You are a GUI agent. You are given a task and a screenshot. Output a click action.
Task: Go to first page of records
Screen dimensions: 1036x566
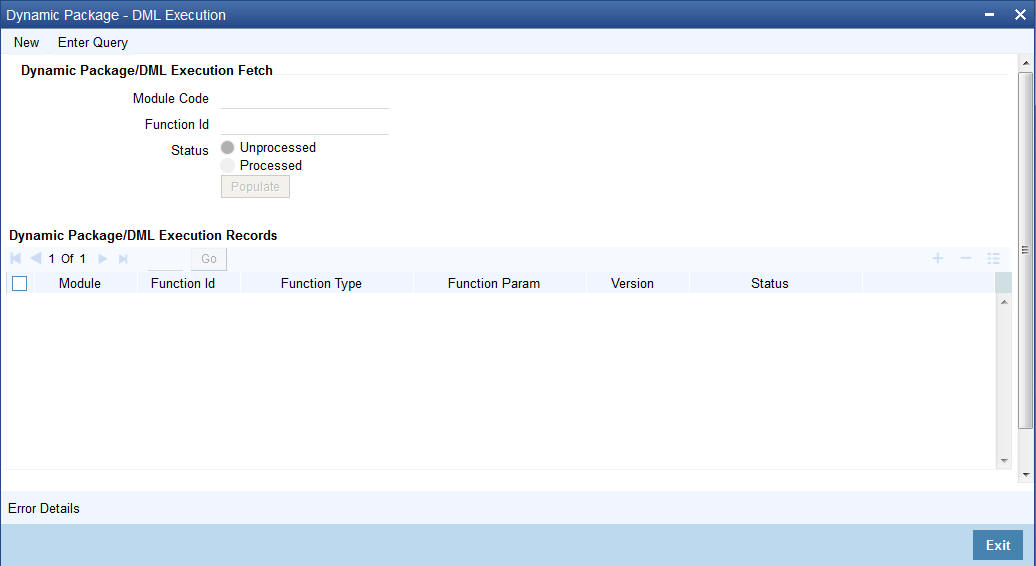16,259
